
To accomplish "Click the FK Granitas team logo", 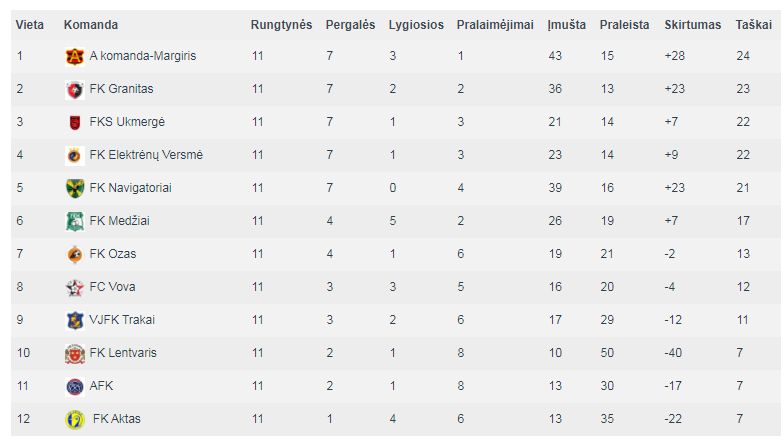I will [x=75, y=89].
